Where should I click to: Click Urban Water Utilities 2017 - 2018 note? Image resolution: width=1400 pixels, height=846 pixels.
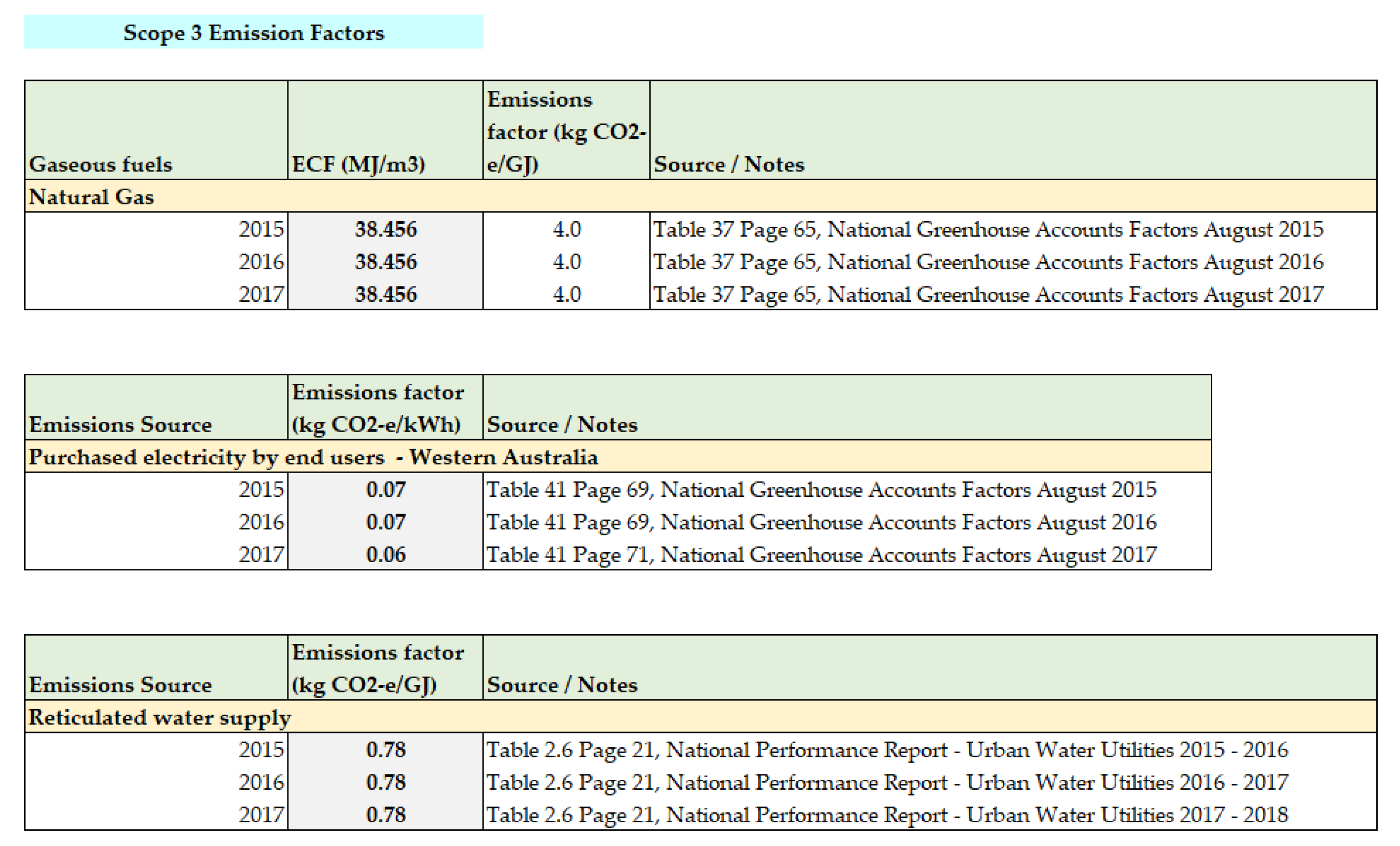886,815
